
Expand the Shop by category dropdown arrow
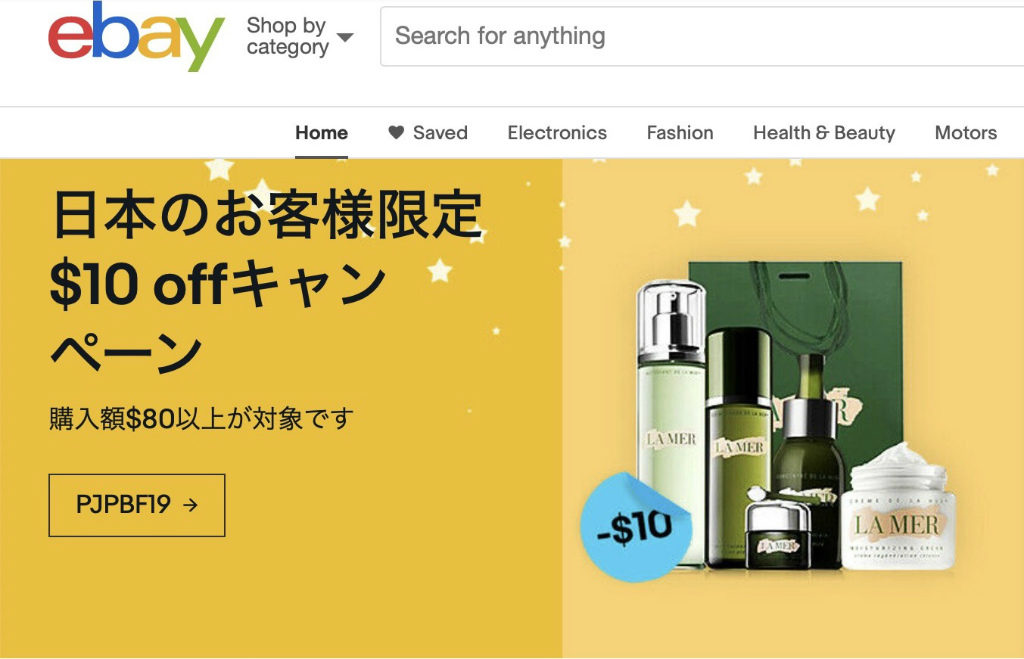[x=345, y=37]
